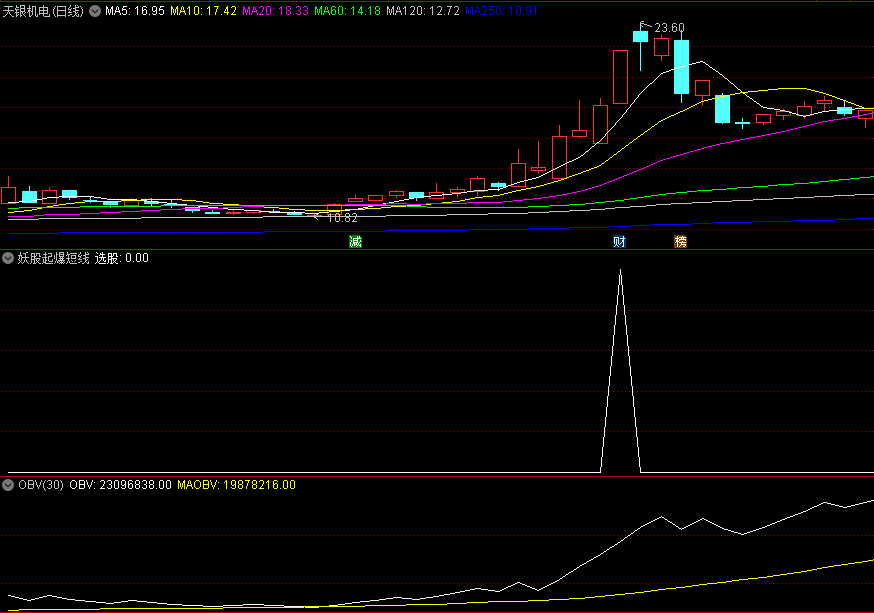Expand the dropdown beside 天银机电(日线)
The width and height of the screenshot is (874, 613).
tap(95, 11)
